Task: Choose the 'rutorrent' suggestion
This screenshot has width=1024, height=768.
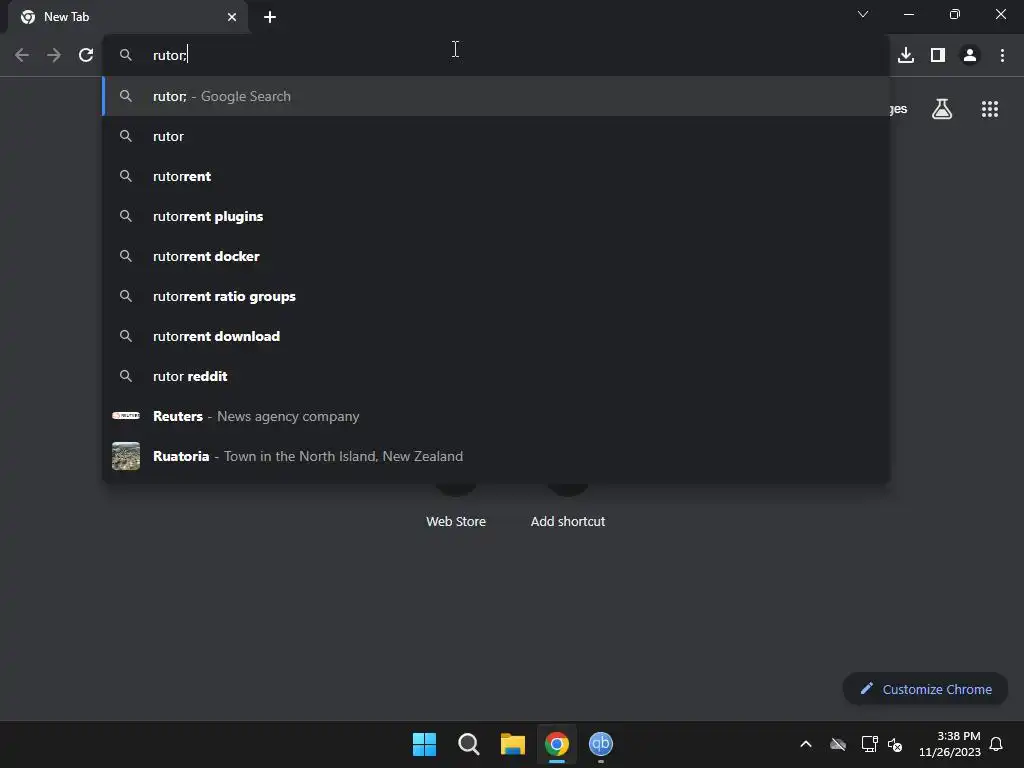Action: 496,176
